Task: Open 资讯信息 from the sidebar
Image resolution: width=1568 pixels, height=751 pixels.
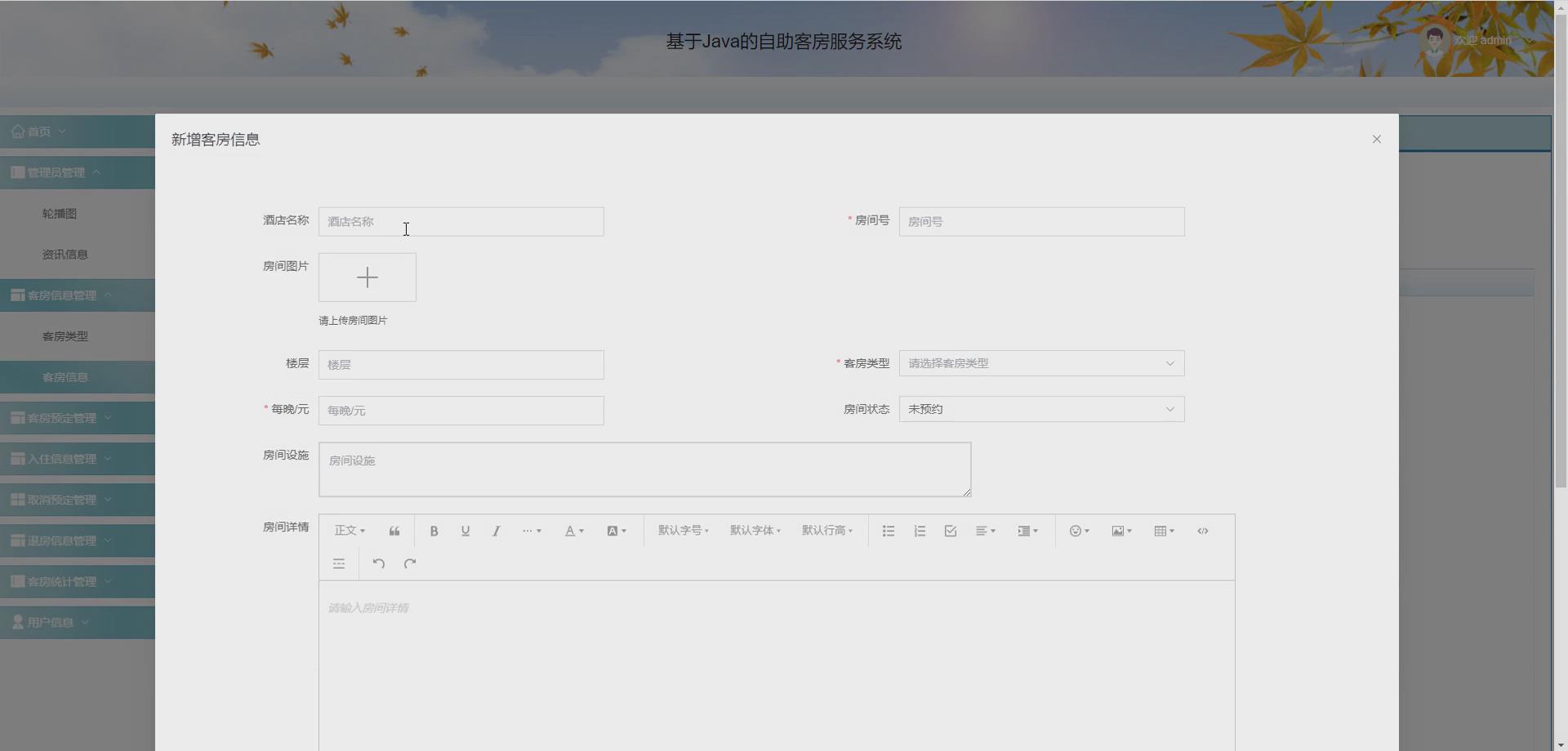Action: pos(65,254)
